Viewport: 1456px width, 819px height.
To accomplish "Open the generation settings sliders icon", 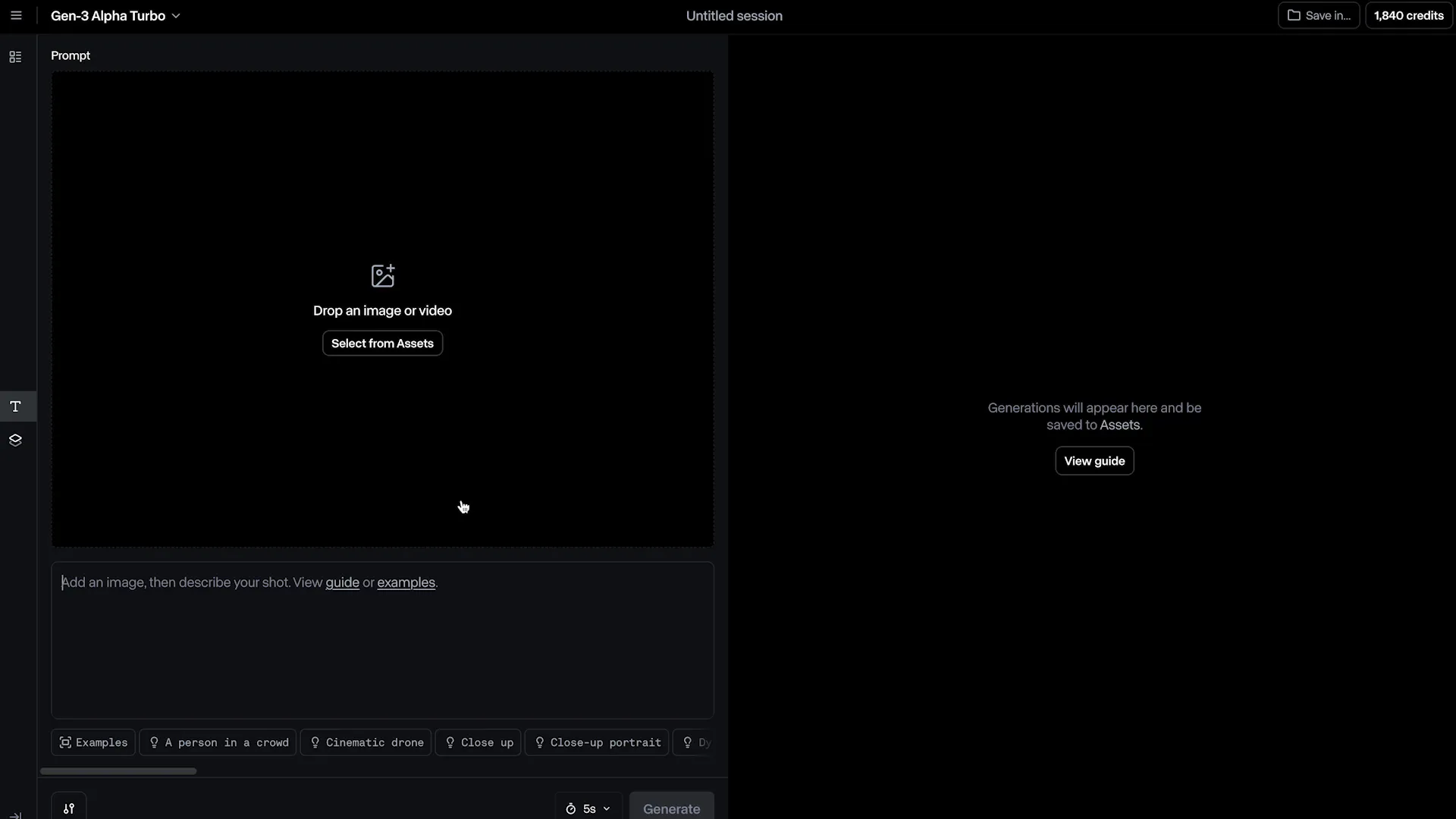I will (69, 808).
